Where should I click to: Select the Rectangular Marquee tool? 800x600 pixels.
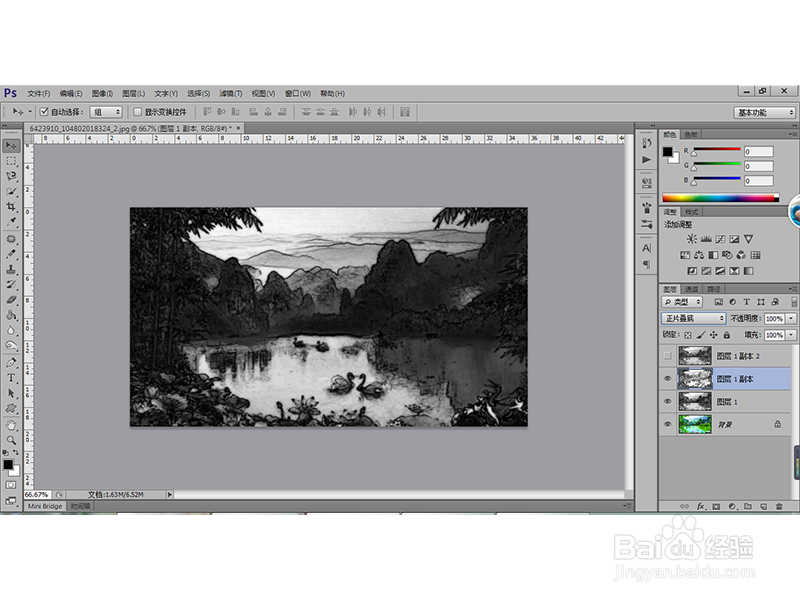click(11, 161)
